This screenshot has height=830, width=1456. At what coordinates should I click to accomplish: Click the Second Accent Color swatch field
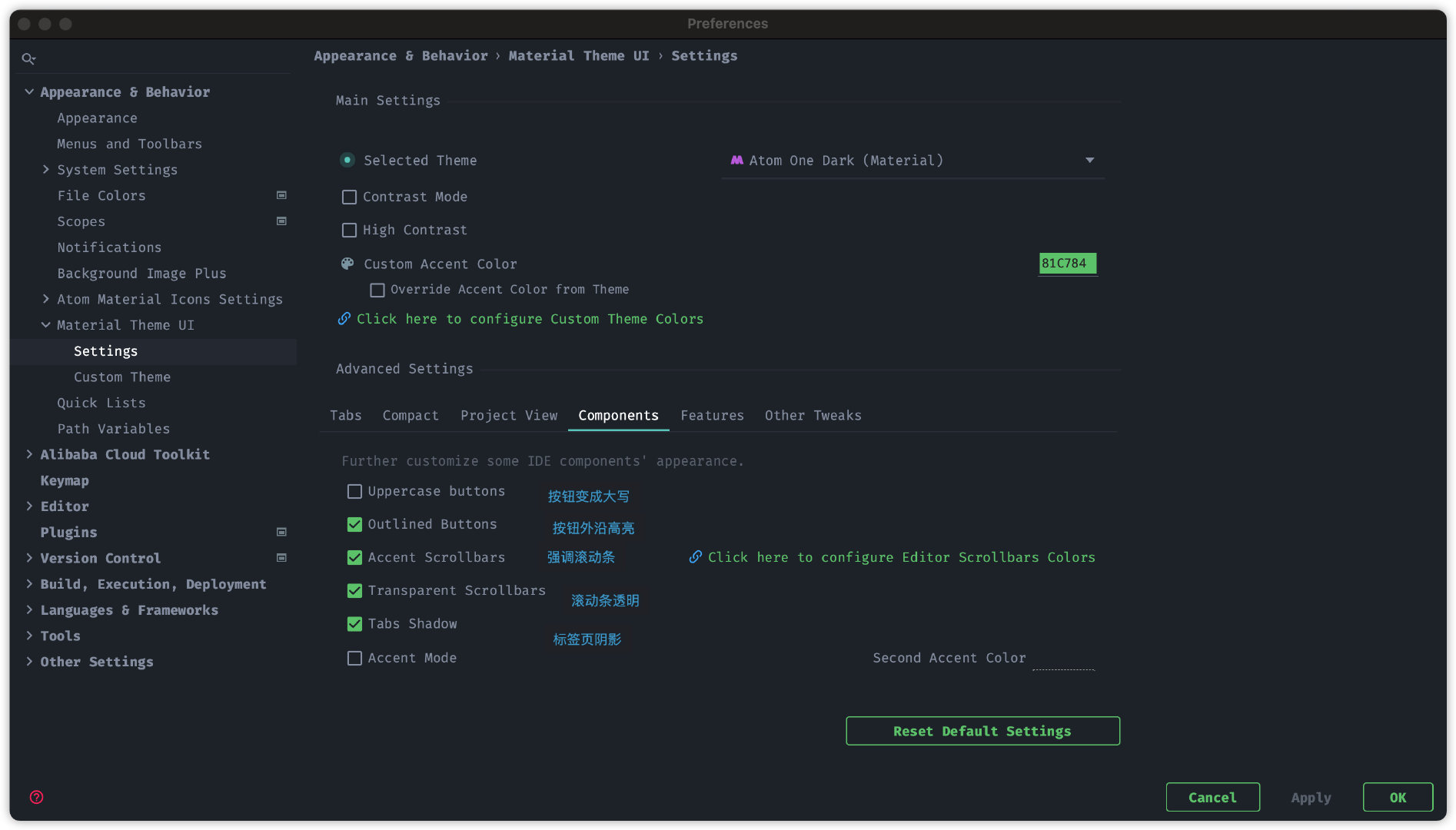click(1063, 659)
